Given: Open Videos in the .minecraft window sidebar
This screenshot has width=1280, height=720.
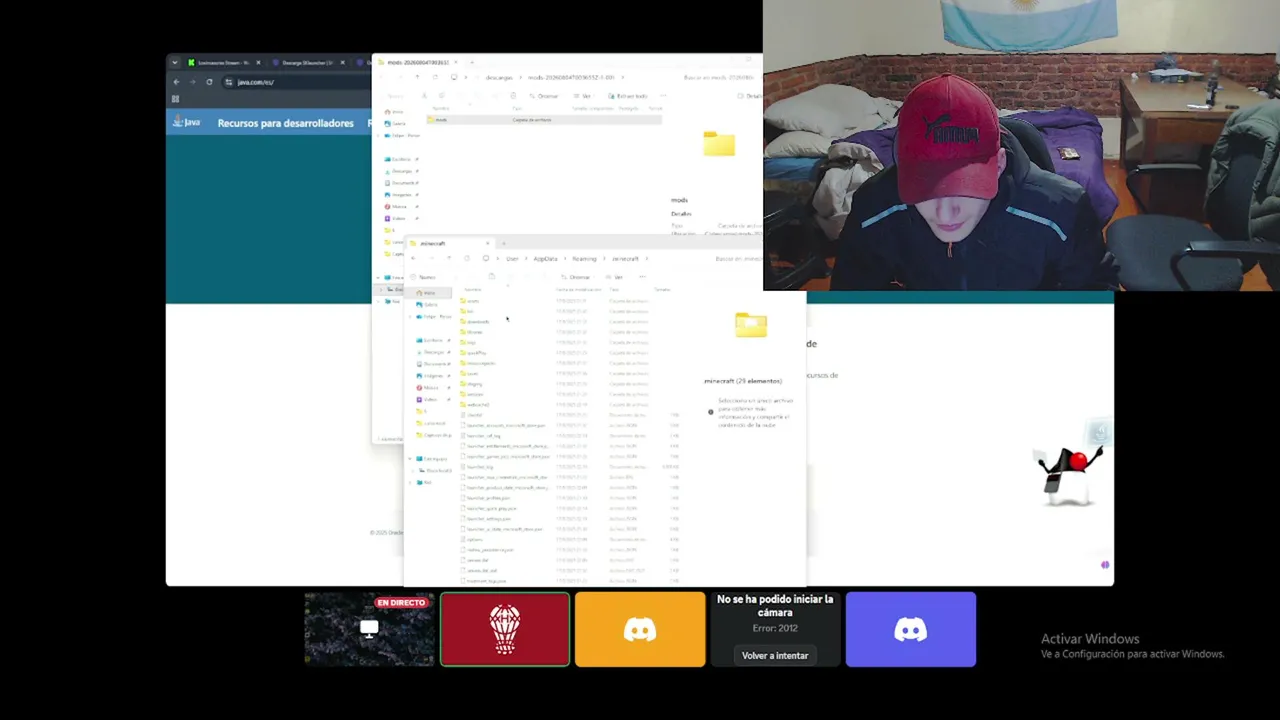Looking at the screenshot, I should point(429,400).
